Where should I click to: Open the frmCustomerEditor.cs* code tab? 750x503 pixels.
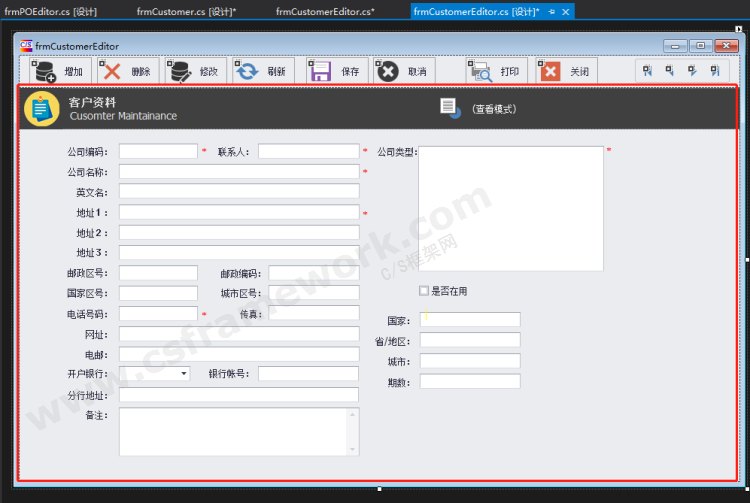(x=325, y=11)
